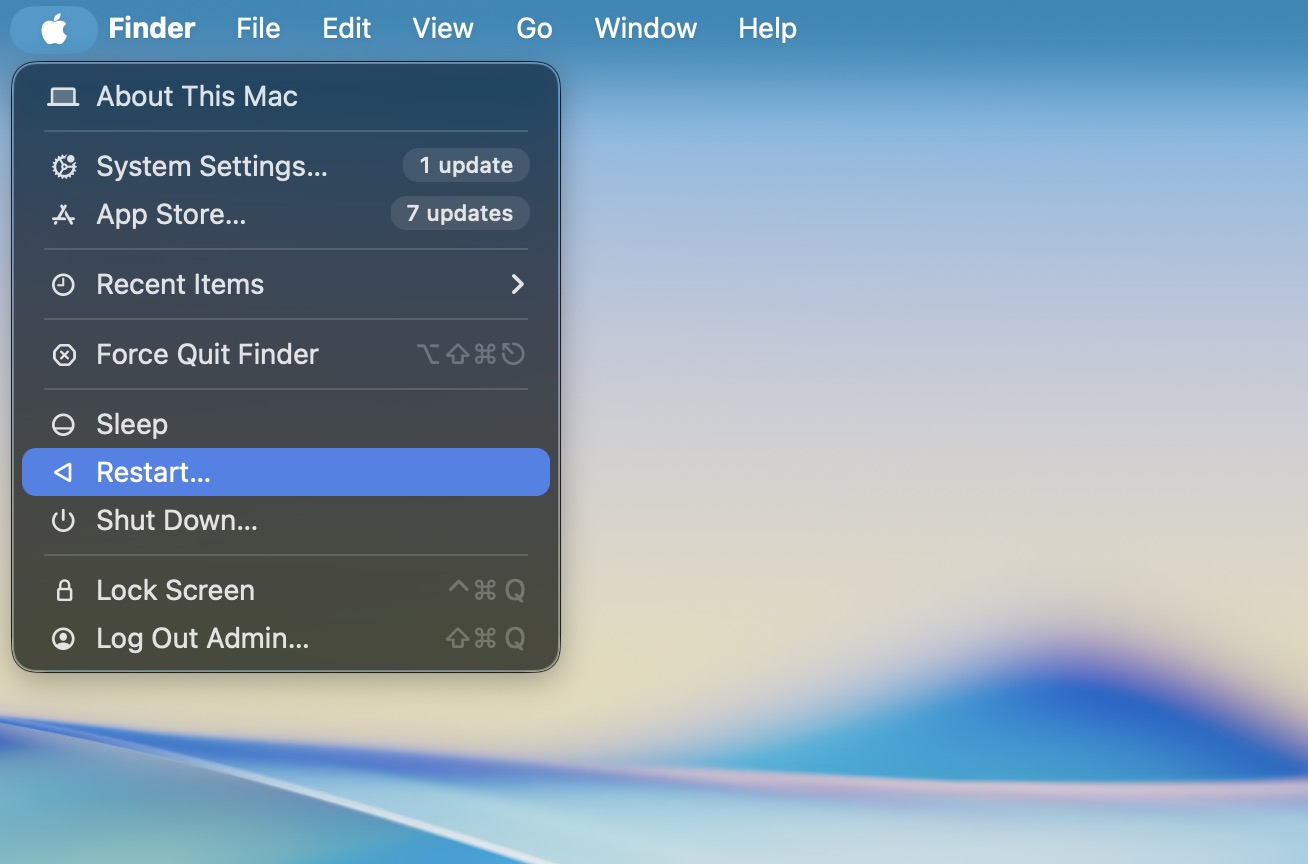Click the gear icon next to System Settings
Viewport: 1308px width, 864px height.
[62, 166]
